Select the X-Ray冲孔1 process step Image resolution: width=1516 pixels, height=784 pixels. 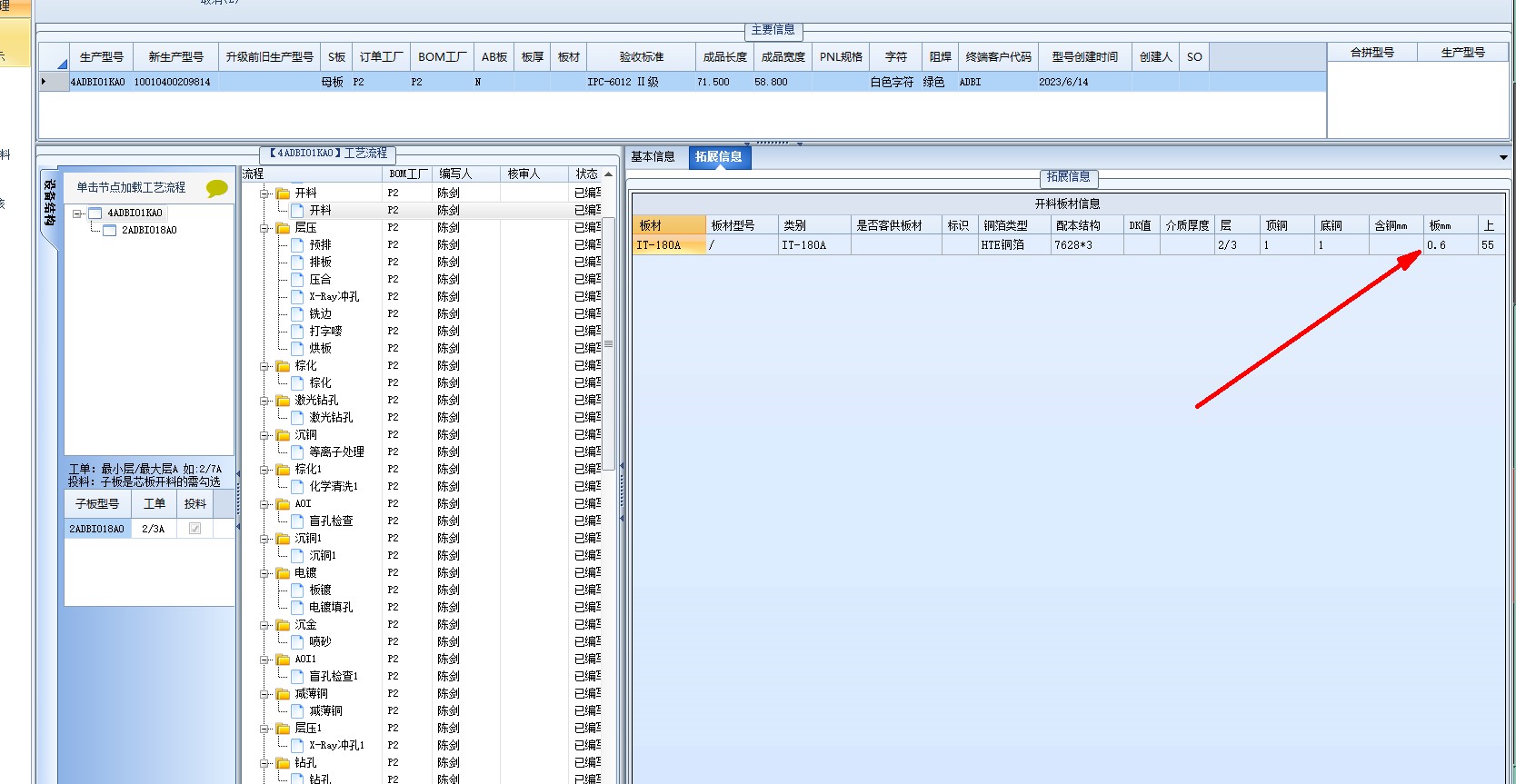(x=336, y=746)
